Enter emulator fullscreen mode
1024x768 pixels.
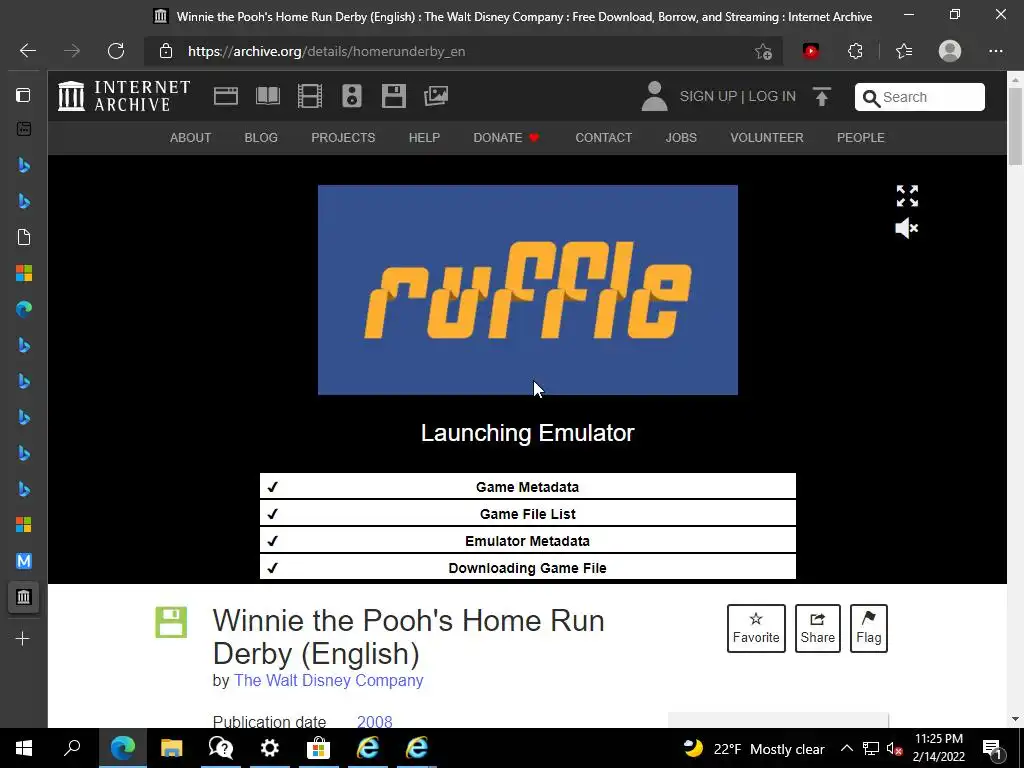coord(907,195)
